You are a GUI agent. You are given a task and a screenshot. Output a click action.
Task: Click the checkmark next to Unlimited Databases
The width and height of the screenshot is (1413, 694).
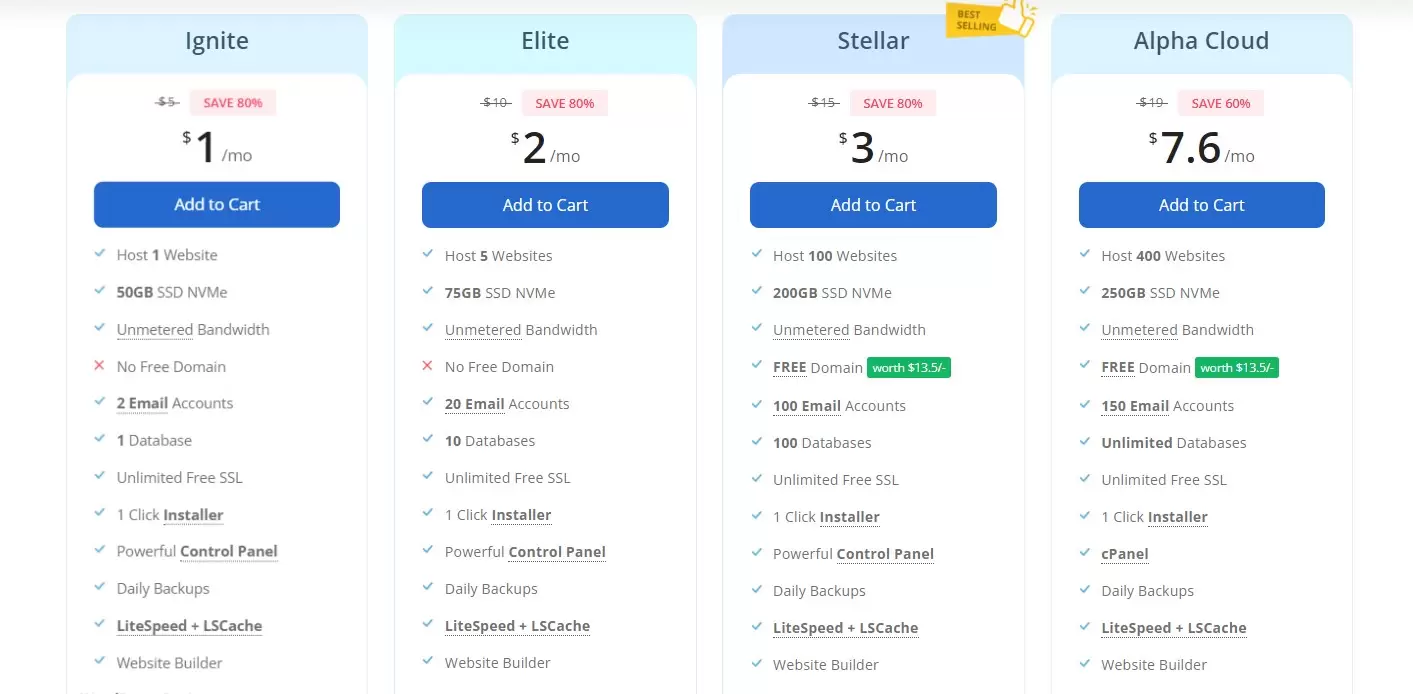tap(1085, 442)
